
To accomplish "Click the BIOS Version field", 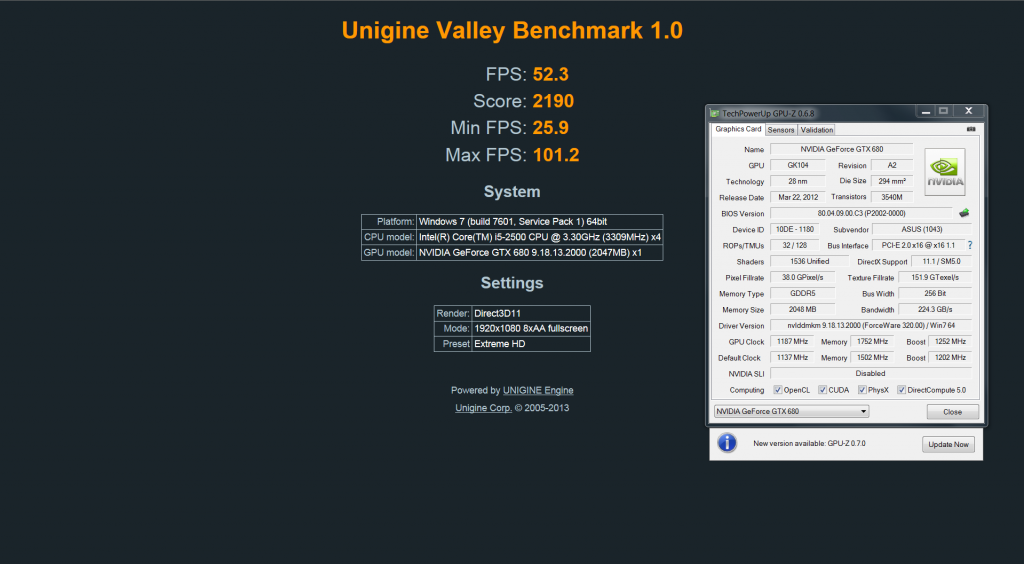I will tap(861, 213).
